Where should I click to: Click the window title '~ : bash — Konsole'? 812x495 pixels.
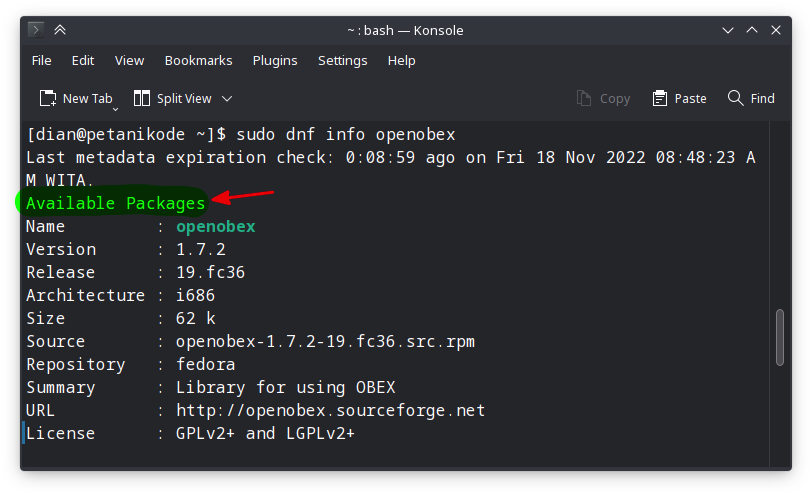click(405, 31)
